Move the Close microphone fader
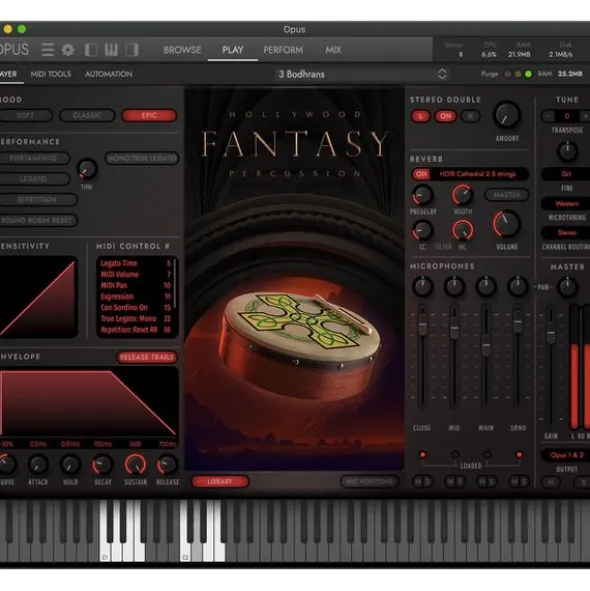This screenshot has height=591, width=590. (423, 324)
